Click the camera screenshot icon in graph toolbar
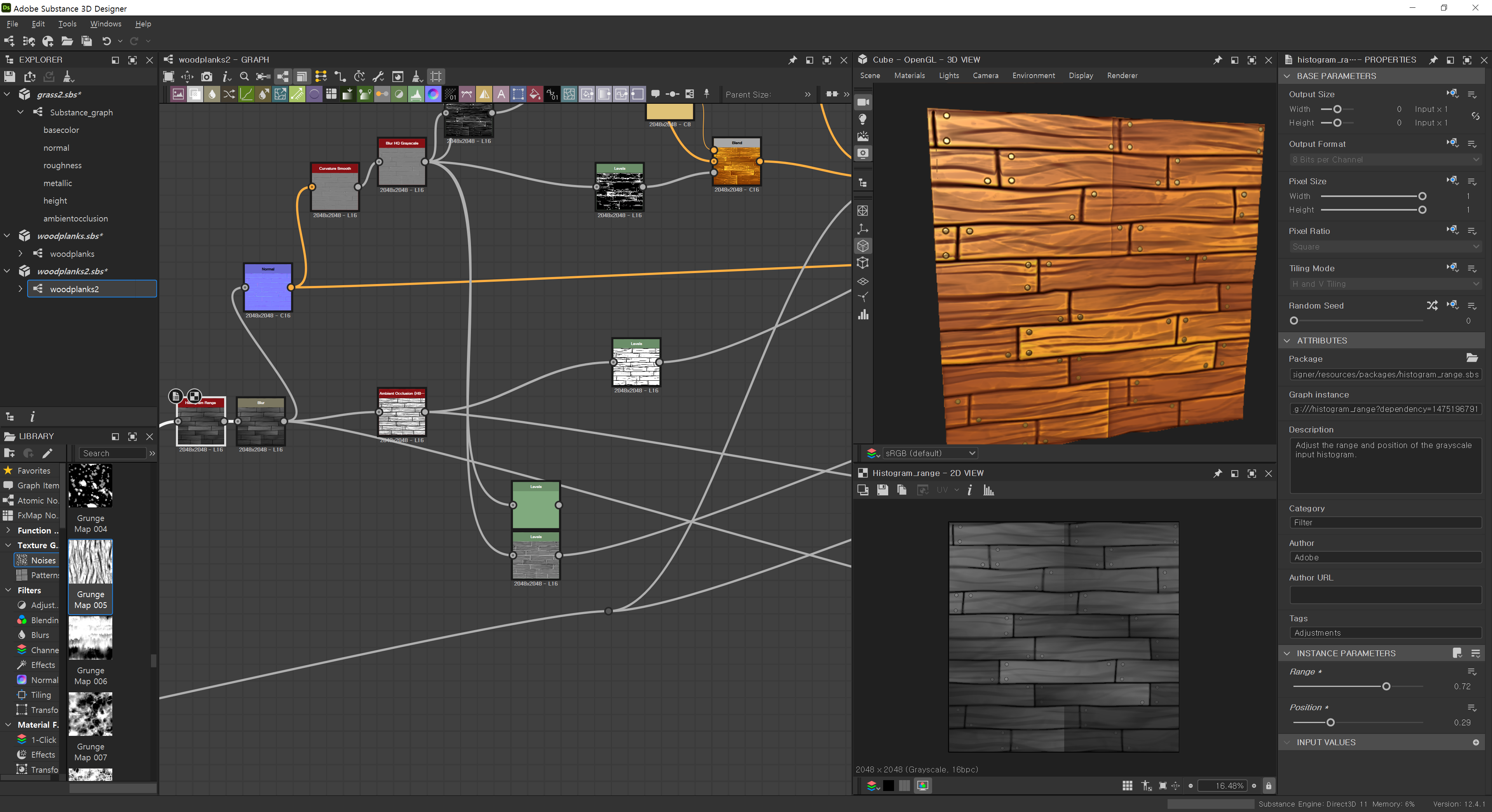The width and height of the screenshot is (1492, 812). tap(207, 77)
